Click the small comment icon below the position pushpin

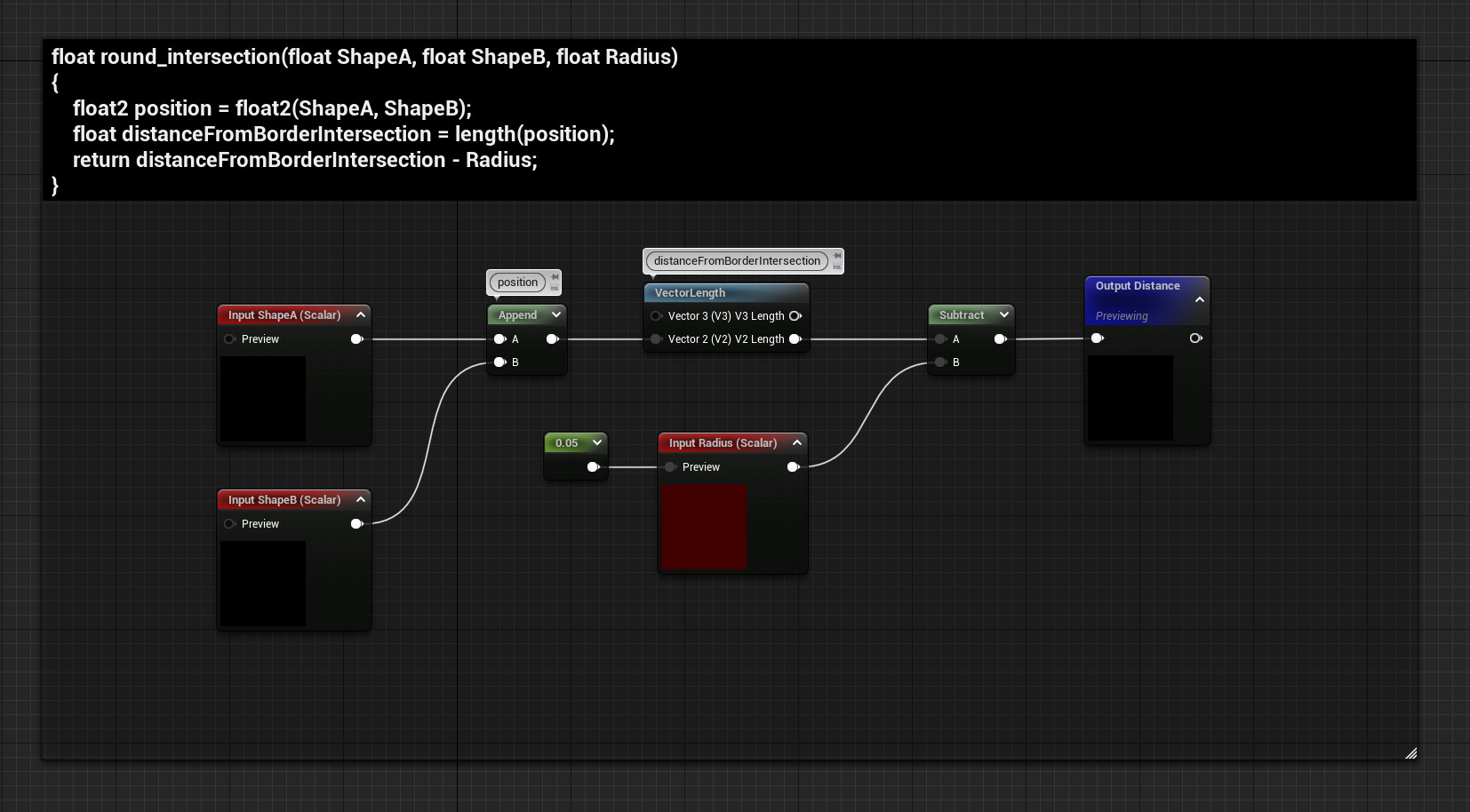(x=555, y=288)
